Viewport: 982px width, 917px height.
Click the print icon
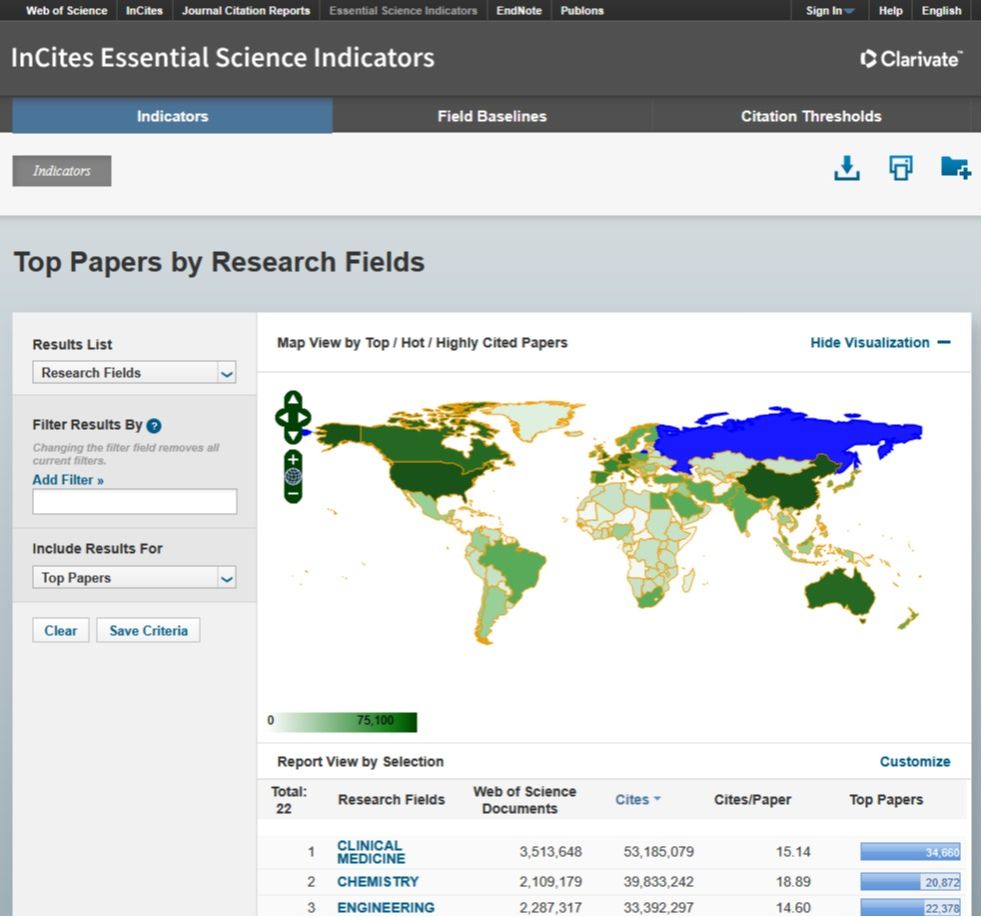901,169
